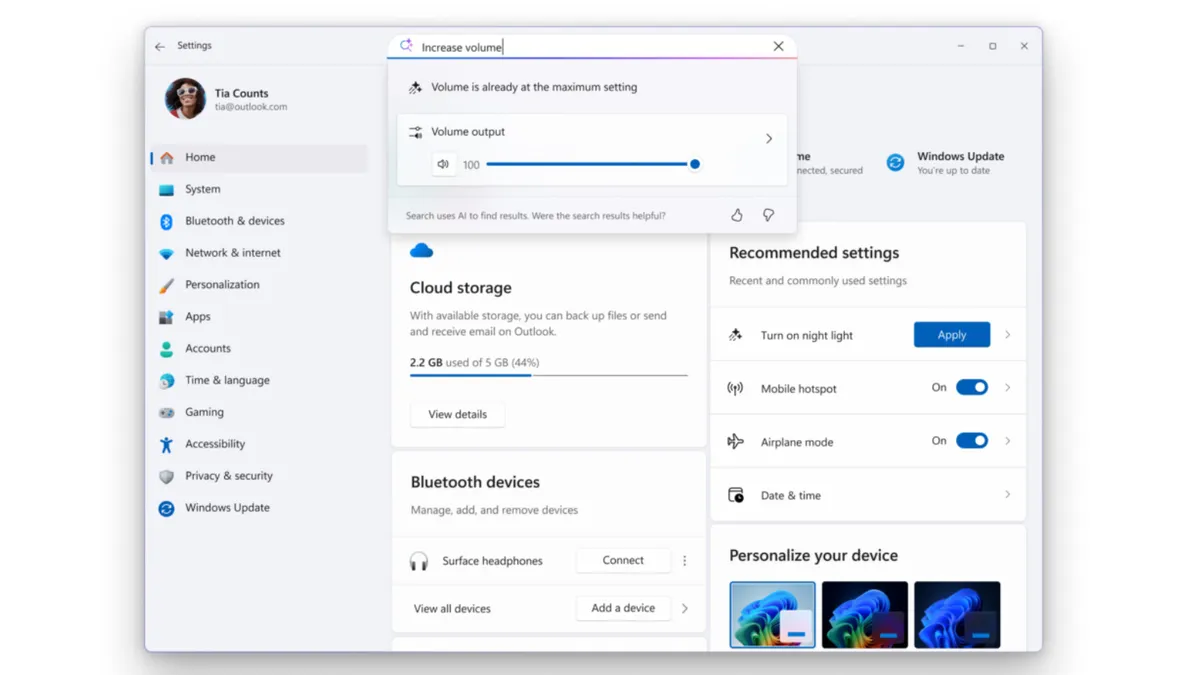Click the headphones icon for Surface headphones
This screenshot has height=675, width=1200.
click(418, 560)
